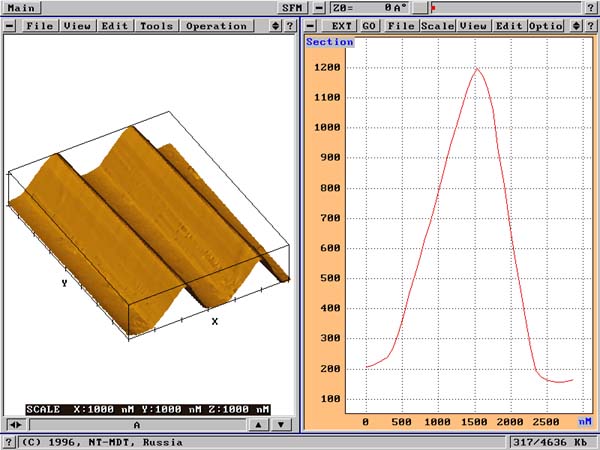Open the Operation menu
Image resolution: width=600 pixels, height=450 pixels.
[215, 25]
